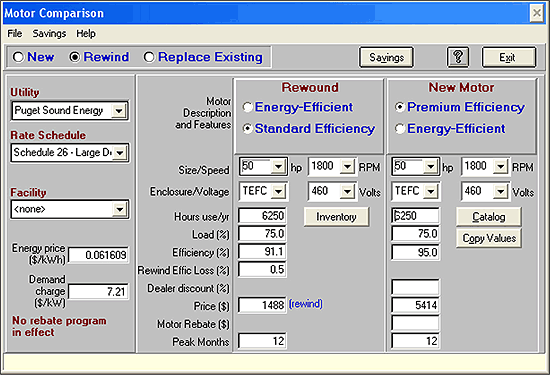Close the Motor Comparison window
550x375 pixels.
pyautogui.click(x=537, y=13)
